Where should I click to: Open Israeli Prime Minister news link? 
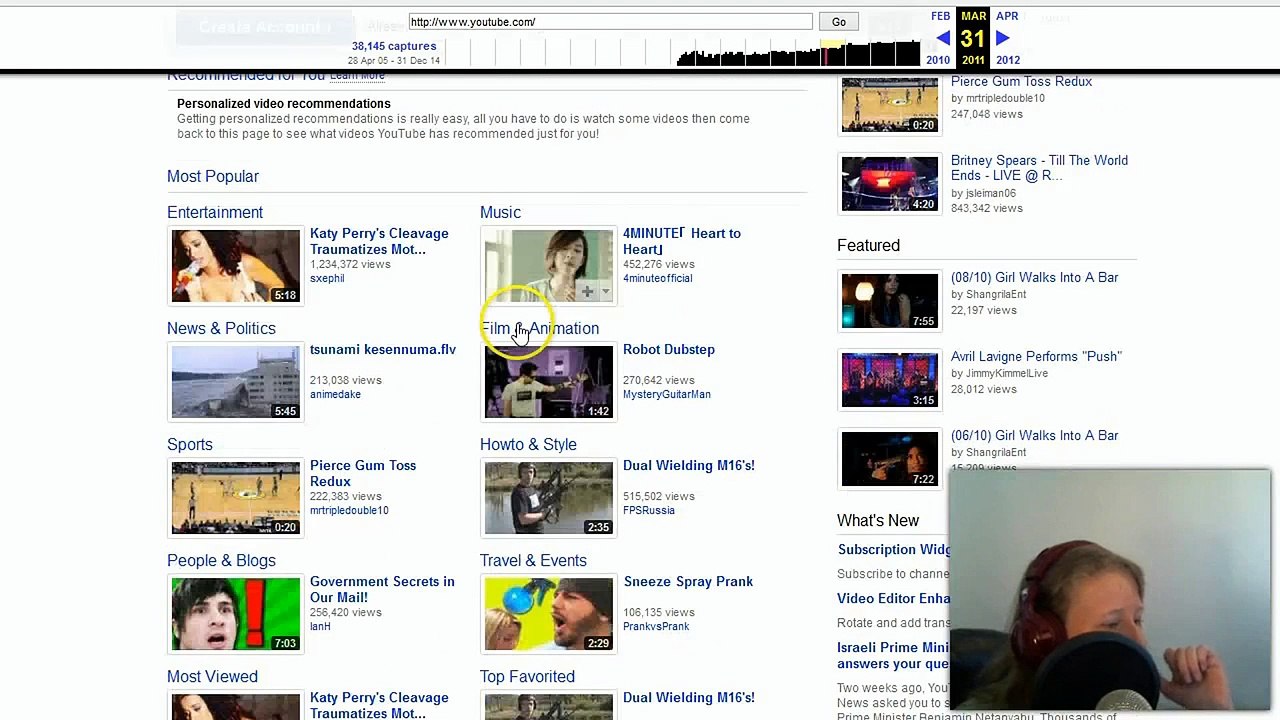[893, 655]
